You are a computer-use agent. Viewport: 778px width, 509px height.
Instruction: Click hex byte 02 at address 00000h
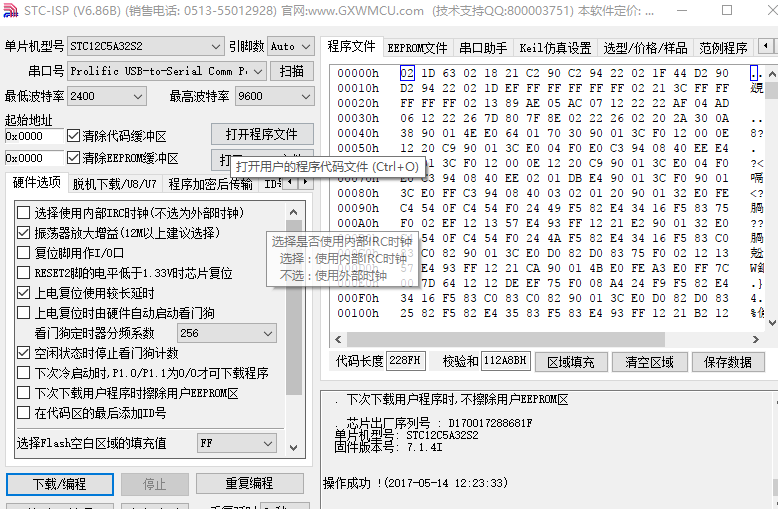click(407, 73)
